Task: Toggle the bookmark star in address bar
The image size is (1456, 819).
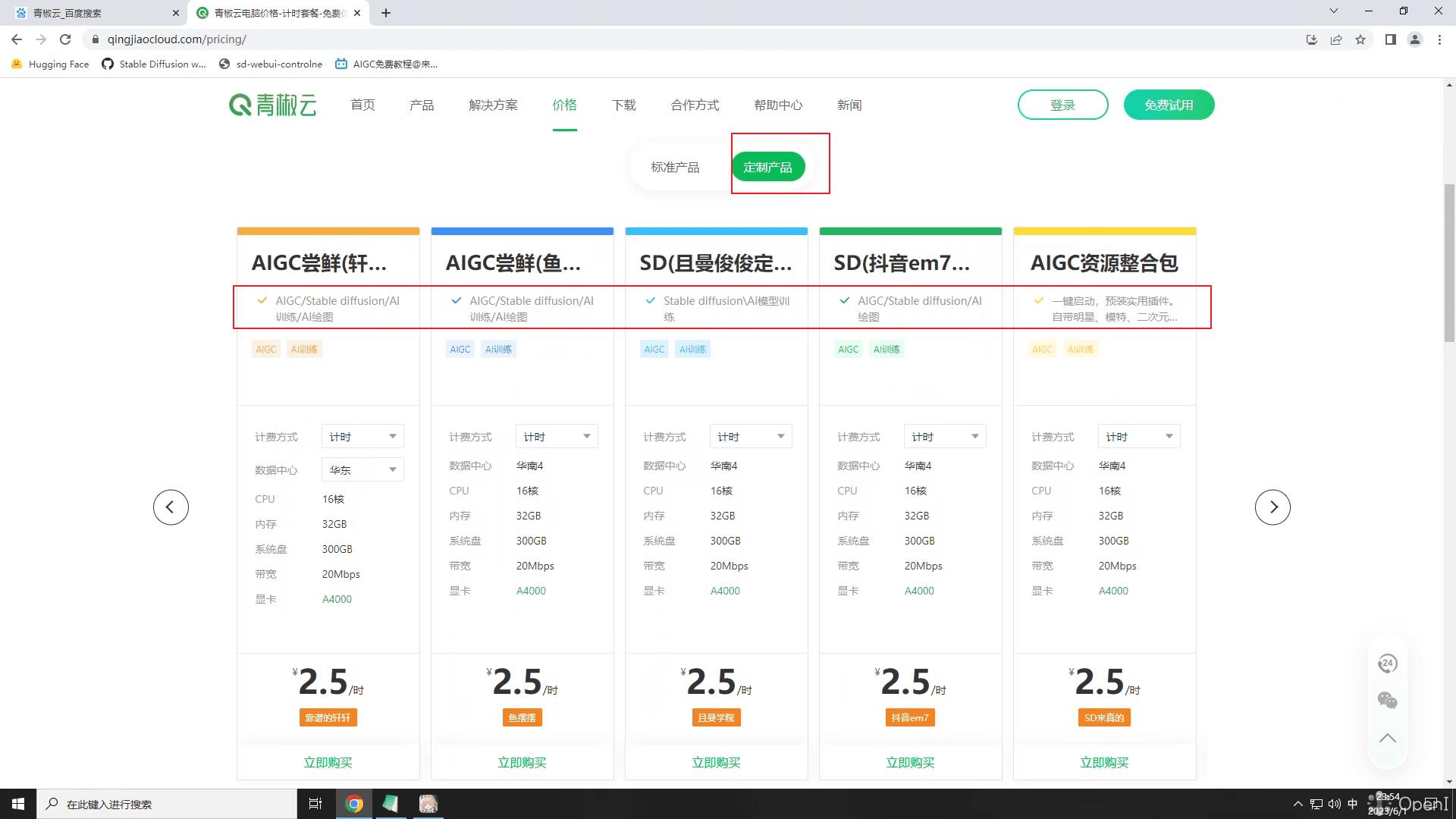Action: tap(1360, 39)
